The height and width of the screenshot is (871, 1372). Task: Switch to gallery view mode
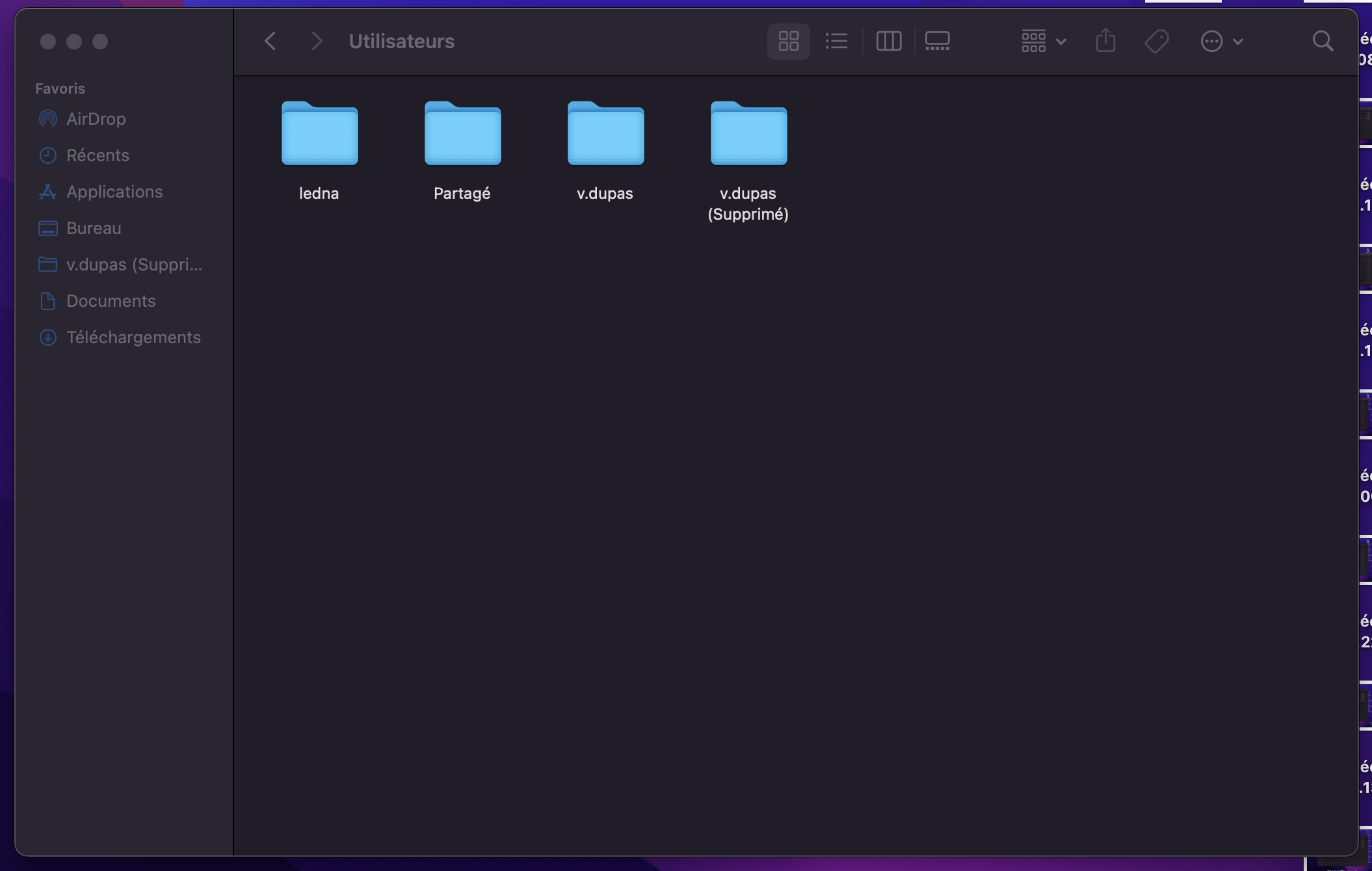pos(937,42)
